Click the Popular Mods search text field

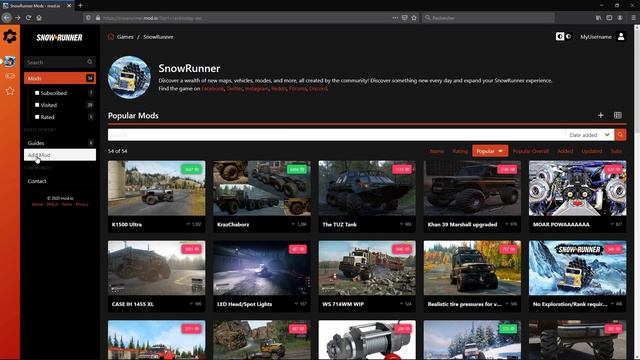click(336, 135)
